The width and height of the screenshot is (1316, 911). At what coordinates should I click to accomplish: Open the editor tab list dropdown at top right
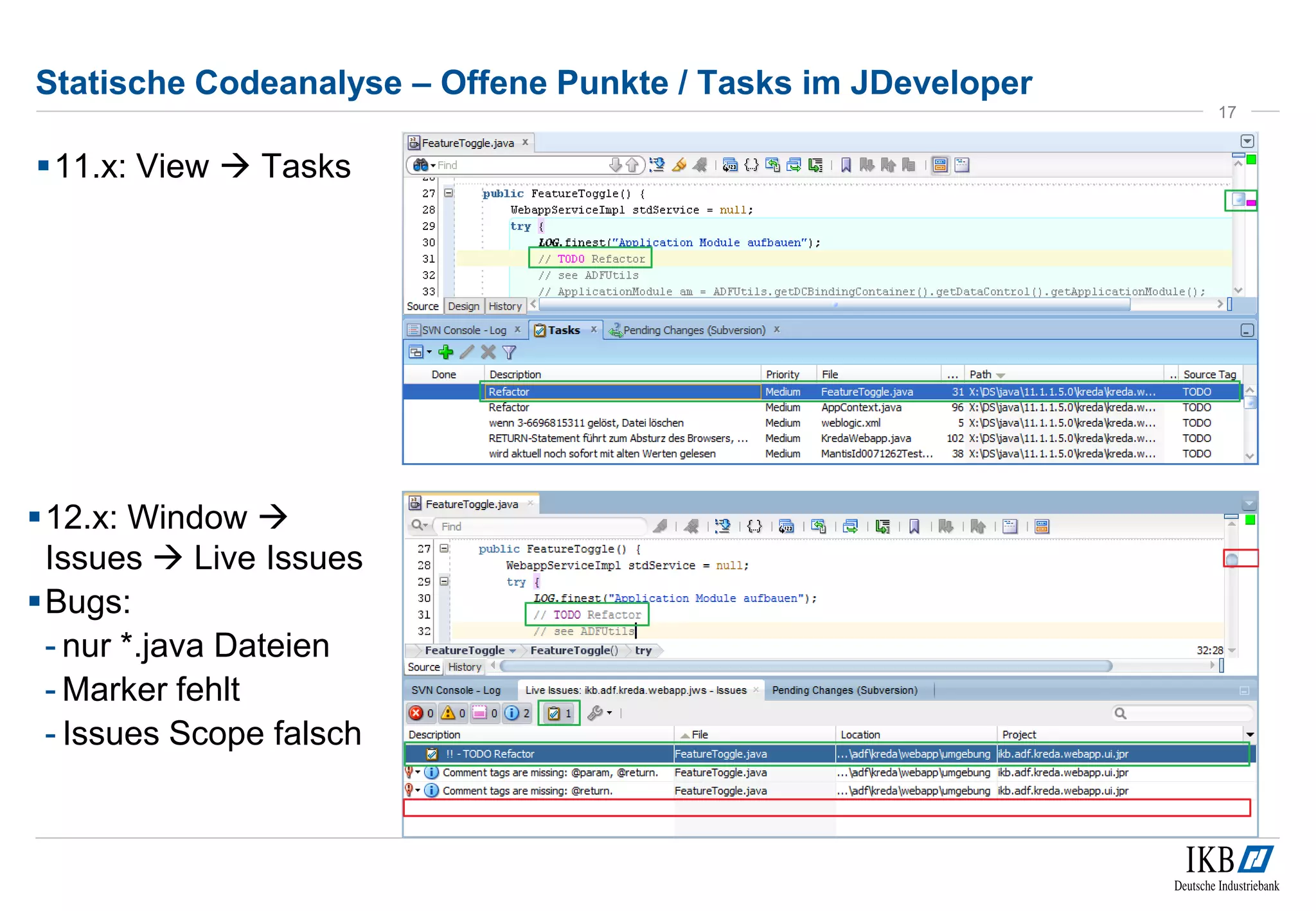(1247, 141)
